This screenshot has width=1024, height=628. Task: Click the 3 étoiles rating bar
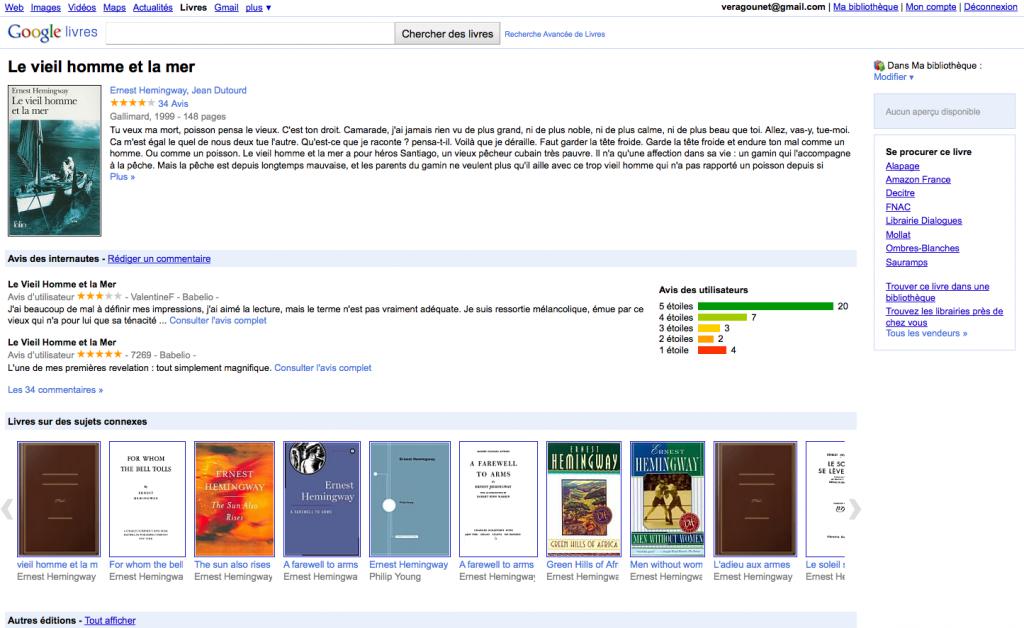pyautogui.click(x=709, y=328)
